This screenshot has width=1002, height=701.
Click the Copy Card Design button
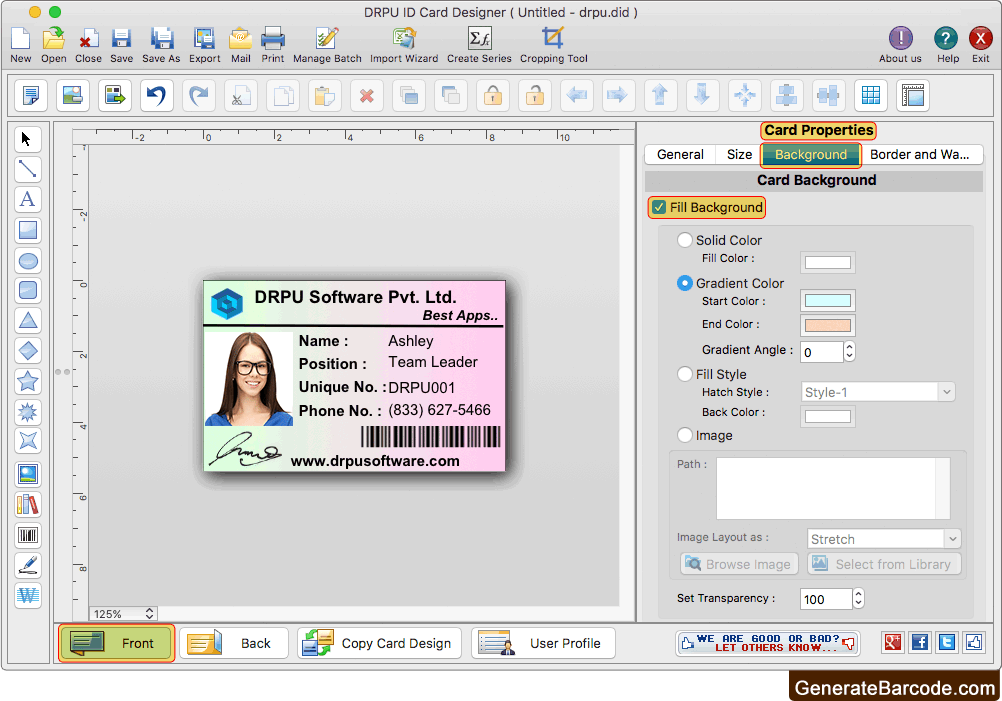[380, 643]
